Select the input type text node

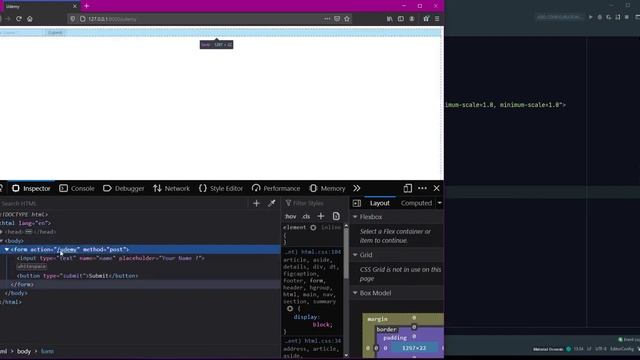(x=111, y=258)
